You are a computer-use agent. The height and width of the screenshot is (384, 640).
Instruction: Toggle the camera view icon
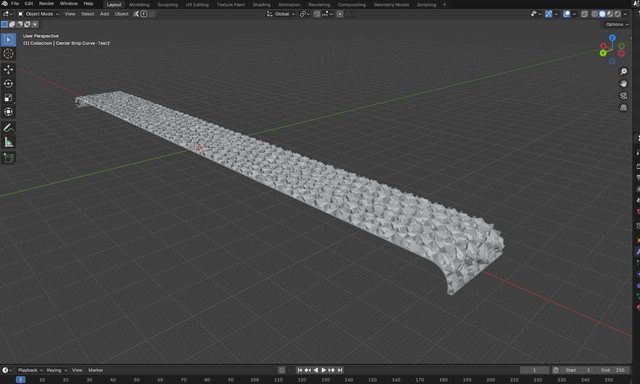click(623, 95)
